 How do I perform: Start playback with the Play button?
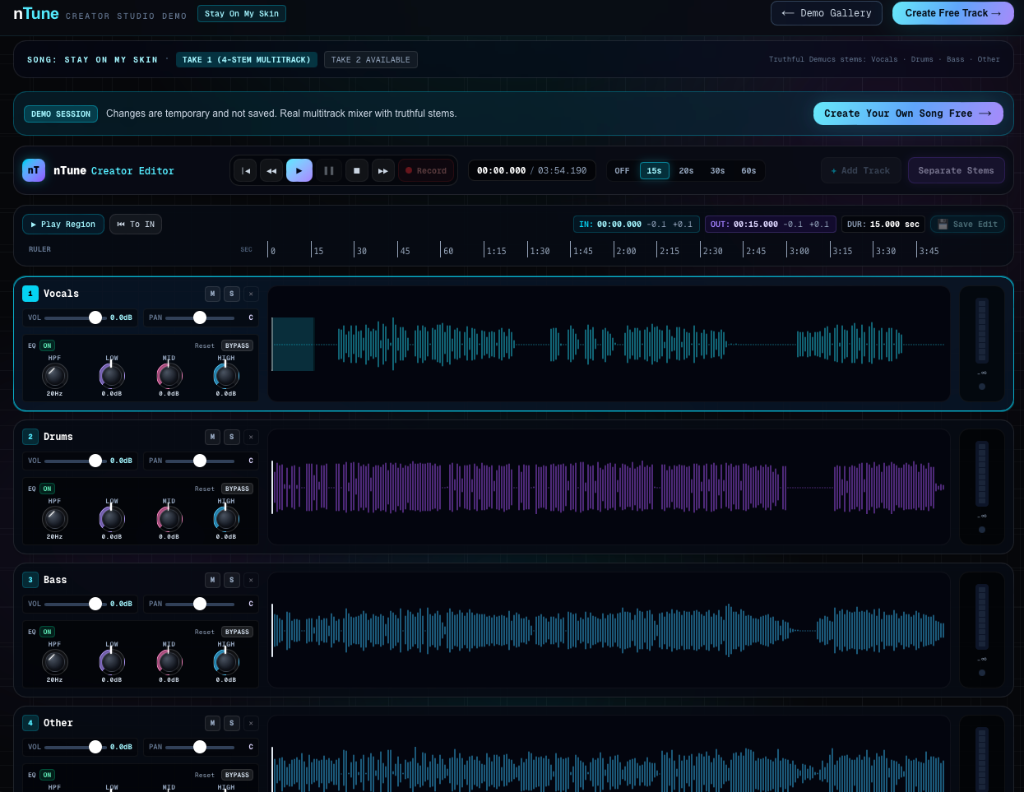tap(299, 170)
